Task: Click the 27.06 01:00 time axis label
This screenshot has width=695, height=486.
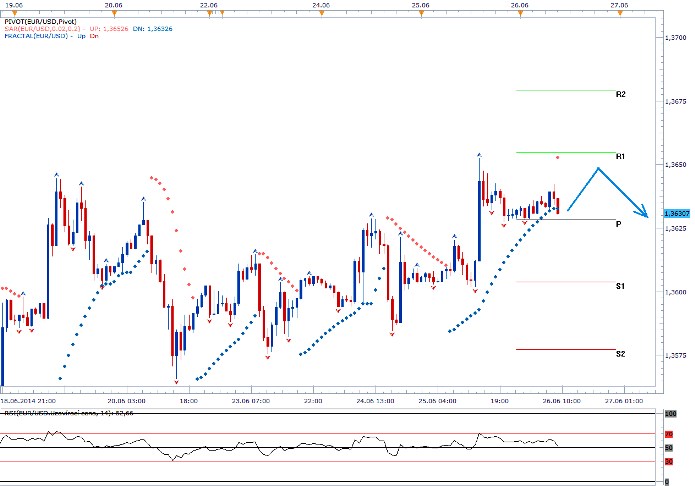Action: point(624,401)
